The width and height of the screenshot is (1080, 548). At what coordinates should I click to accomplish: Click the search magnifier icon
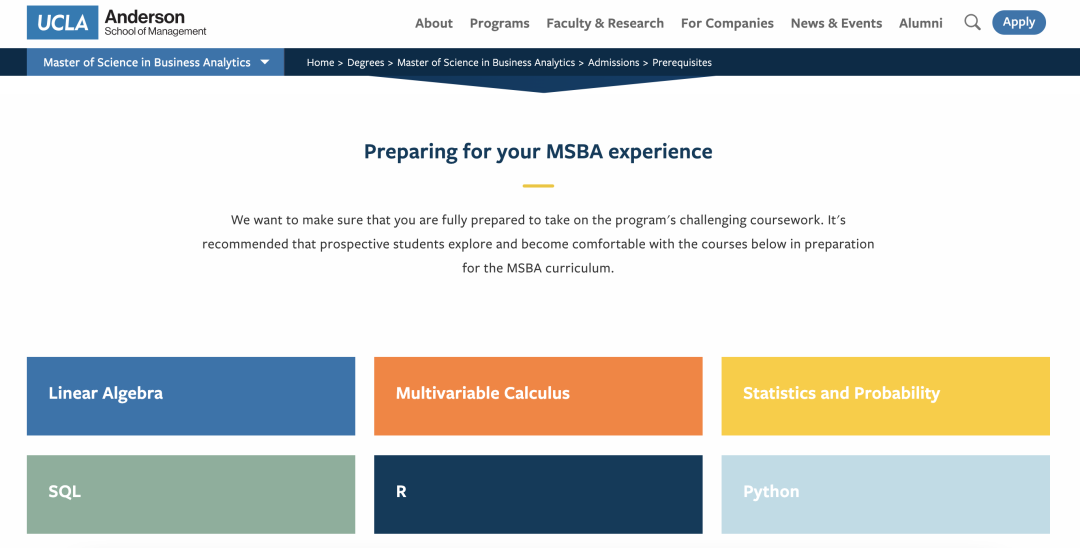[972, 23]
